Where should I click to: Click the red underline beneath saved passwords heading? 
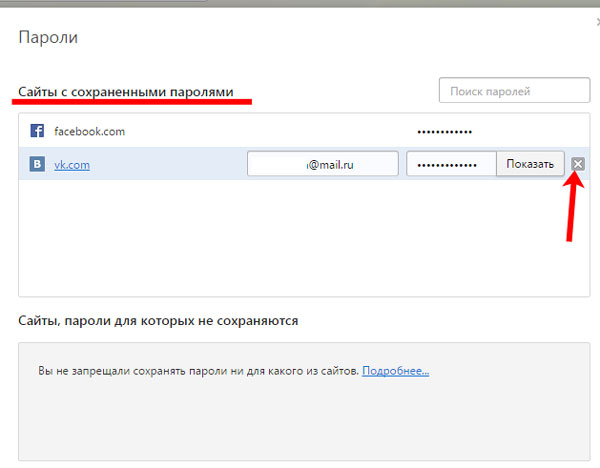(133, 102)
